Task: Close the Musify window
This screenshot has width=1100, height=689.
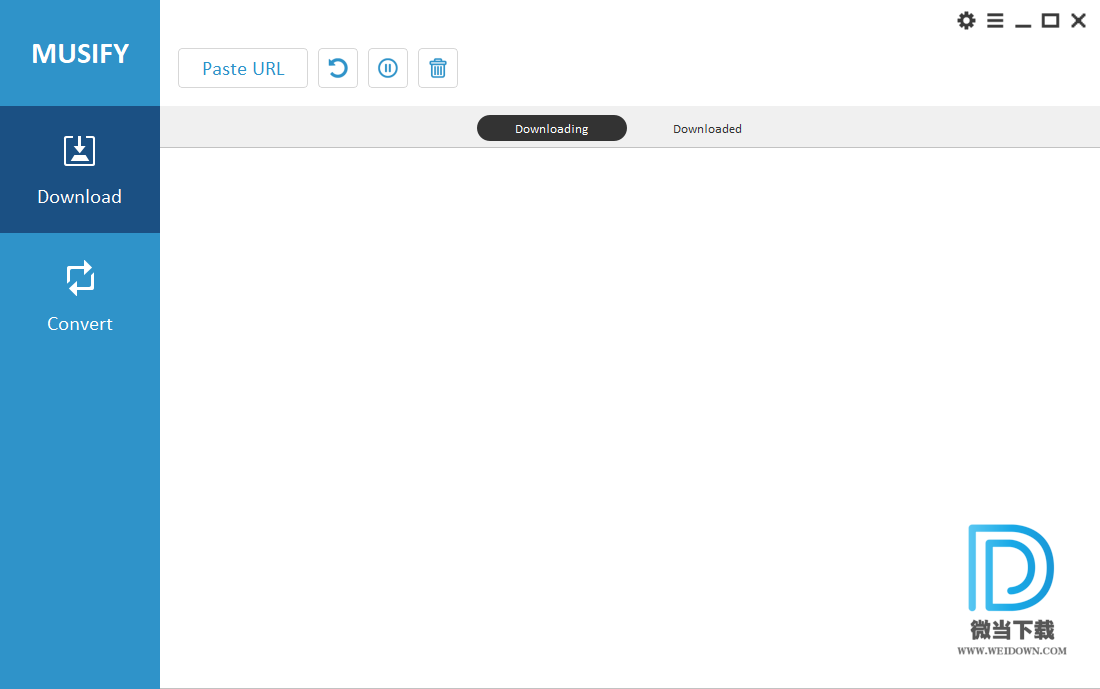Action: coord(1078,20)
